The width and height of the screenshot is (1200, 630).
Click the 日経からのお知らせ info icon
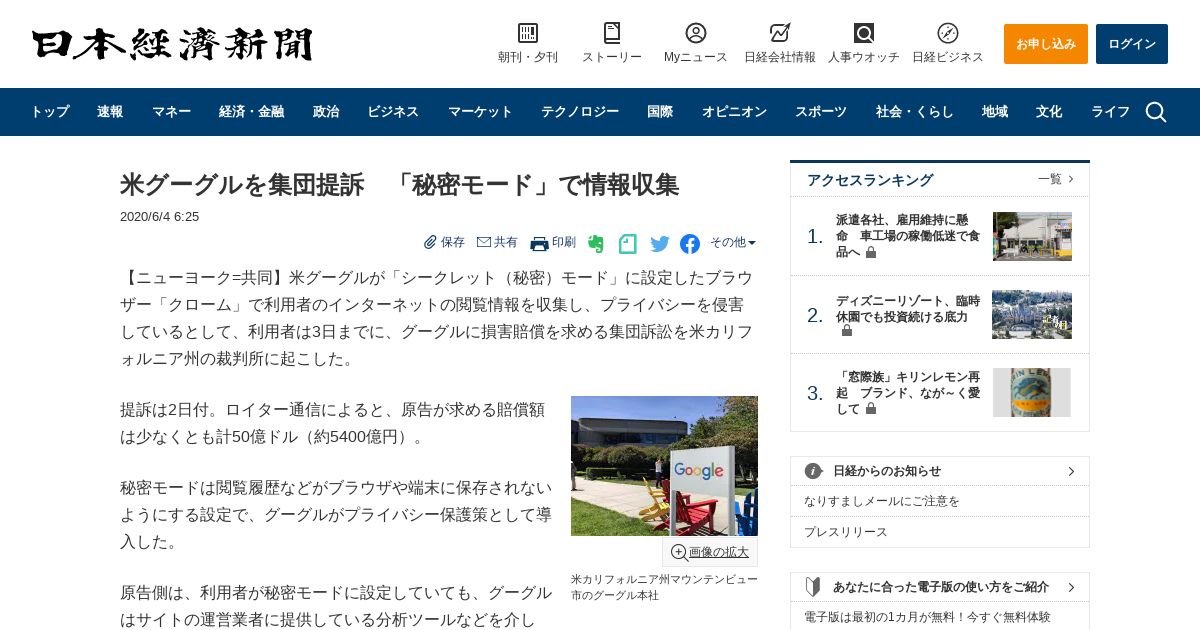pyautogui.click(x=814, y=471)
